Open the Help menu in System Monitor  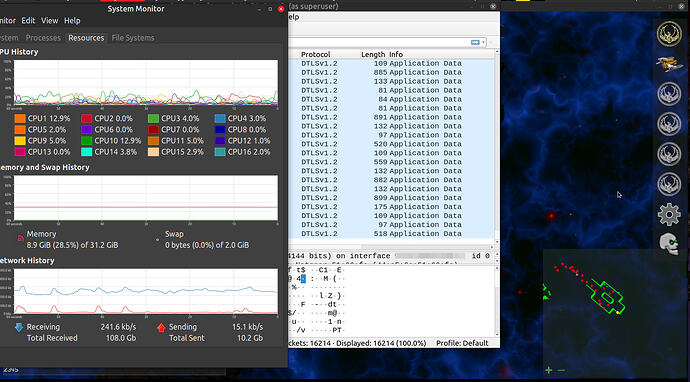click(x=72, y=21)
